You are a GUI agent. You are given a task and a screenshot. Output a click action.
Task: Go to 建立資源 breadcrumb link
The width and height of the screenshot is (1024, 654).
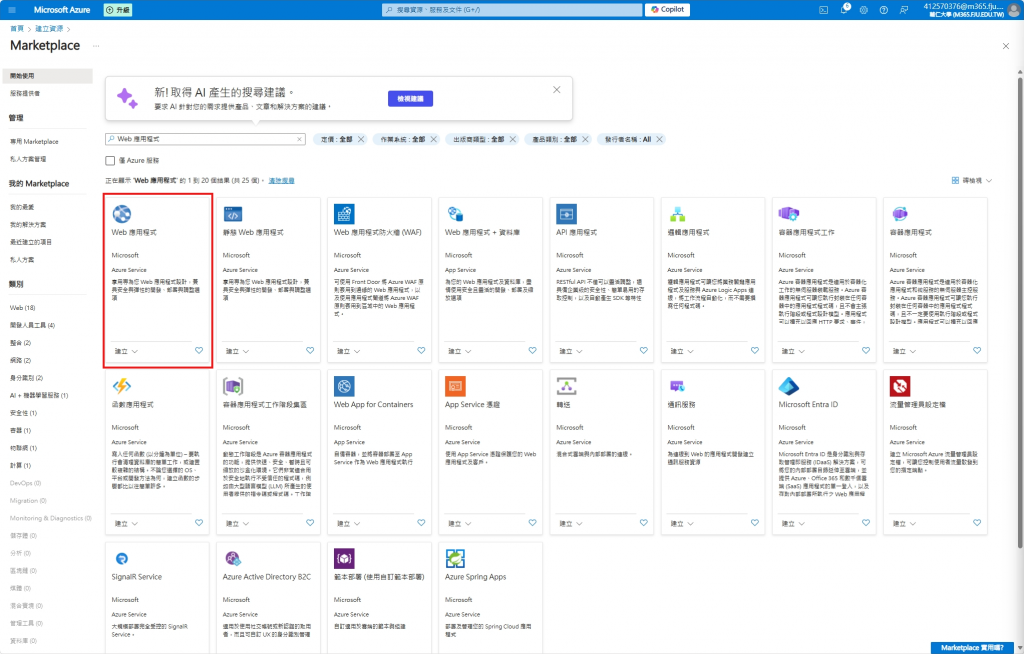49,29
